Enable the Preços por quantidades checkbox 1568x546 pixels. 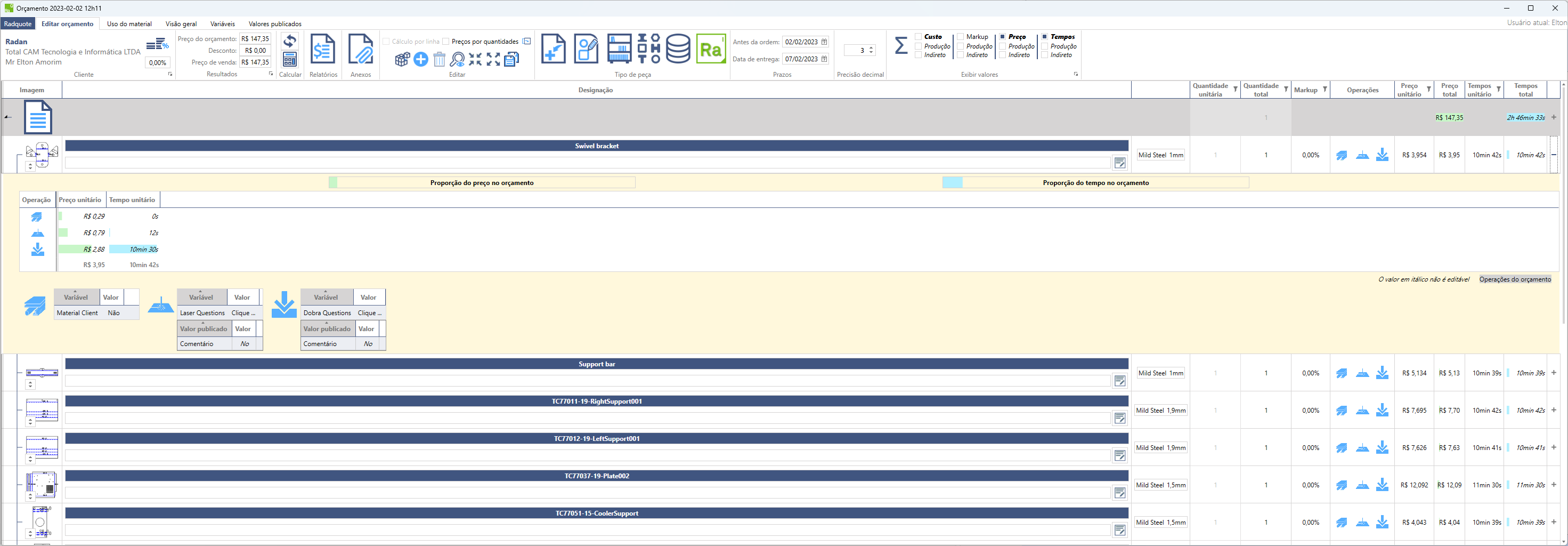pyautogui.click(x=446, y=42)
